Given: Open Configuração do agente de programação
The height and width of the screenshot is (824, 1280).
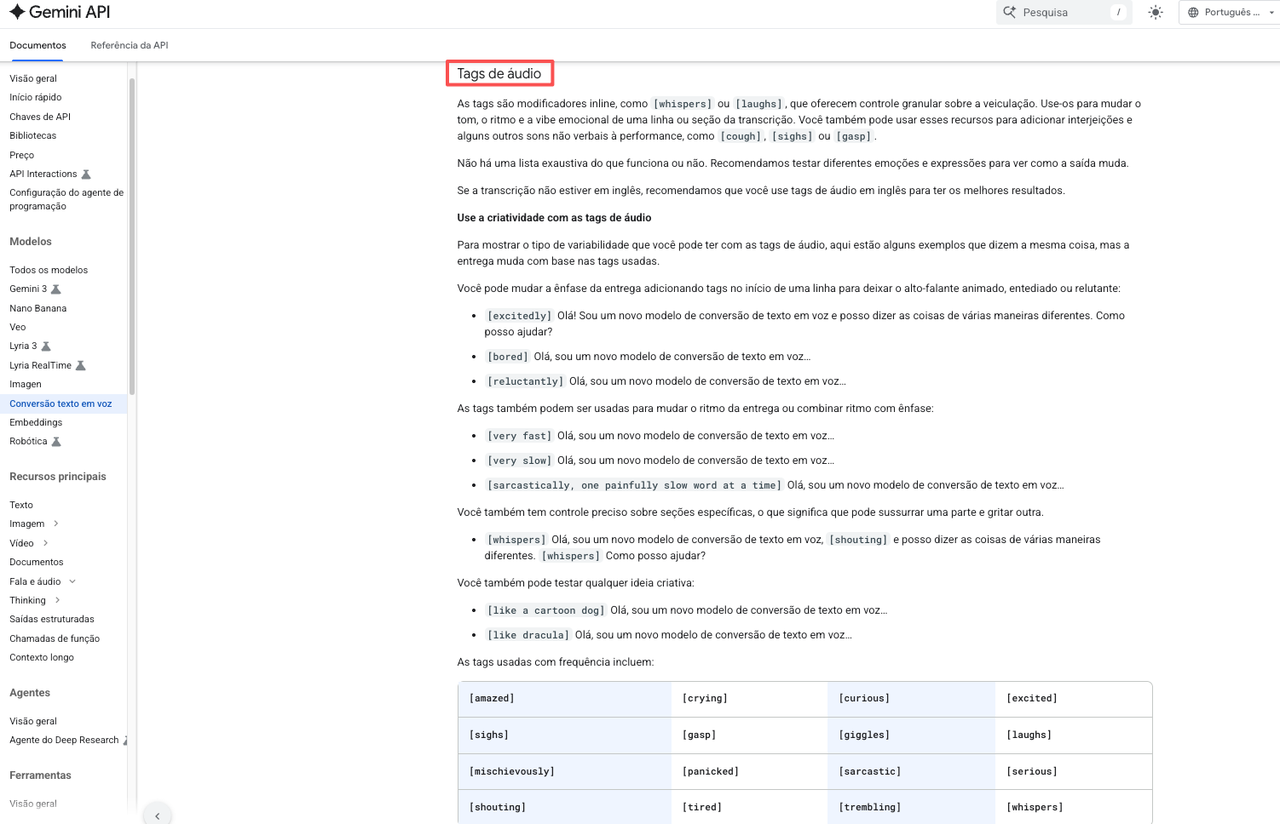Looking at the screenshot, I should click(66, 200).
